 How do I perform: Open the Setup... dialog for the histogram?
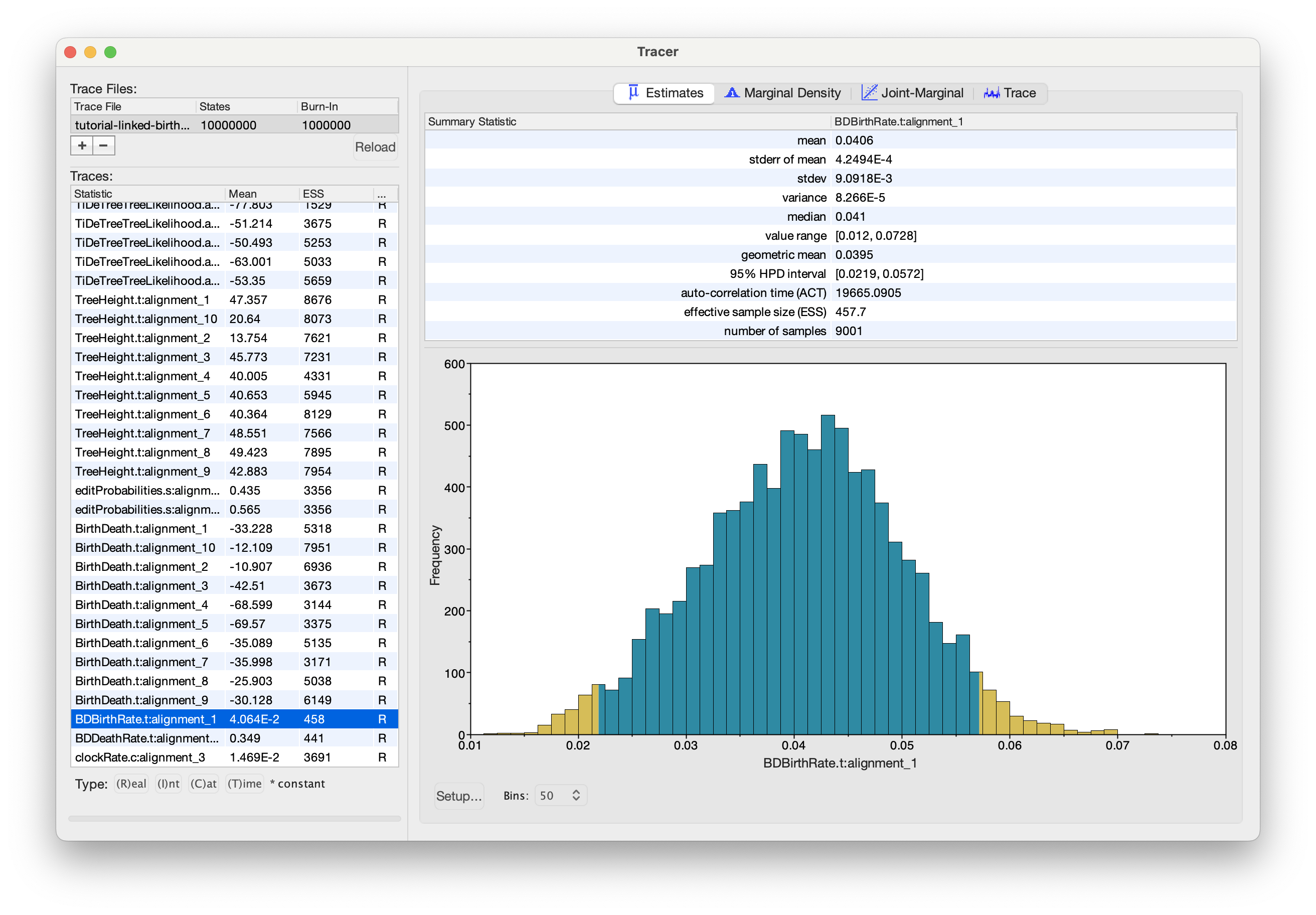(458, 796)
